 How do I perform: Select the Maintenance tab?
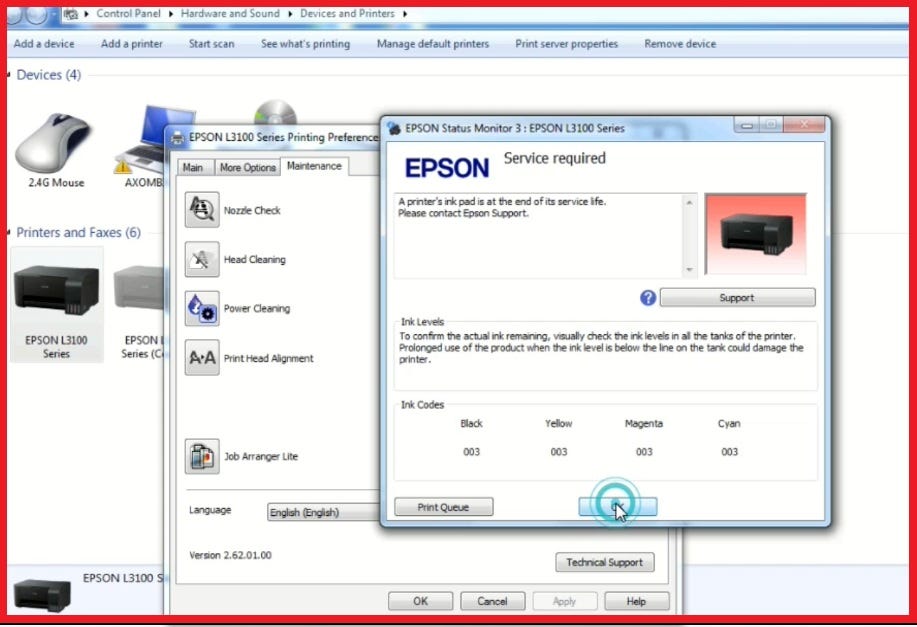pyautogui.click(x=314, y=166)
